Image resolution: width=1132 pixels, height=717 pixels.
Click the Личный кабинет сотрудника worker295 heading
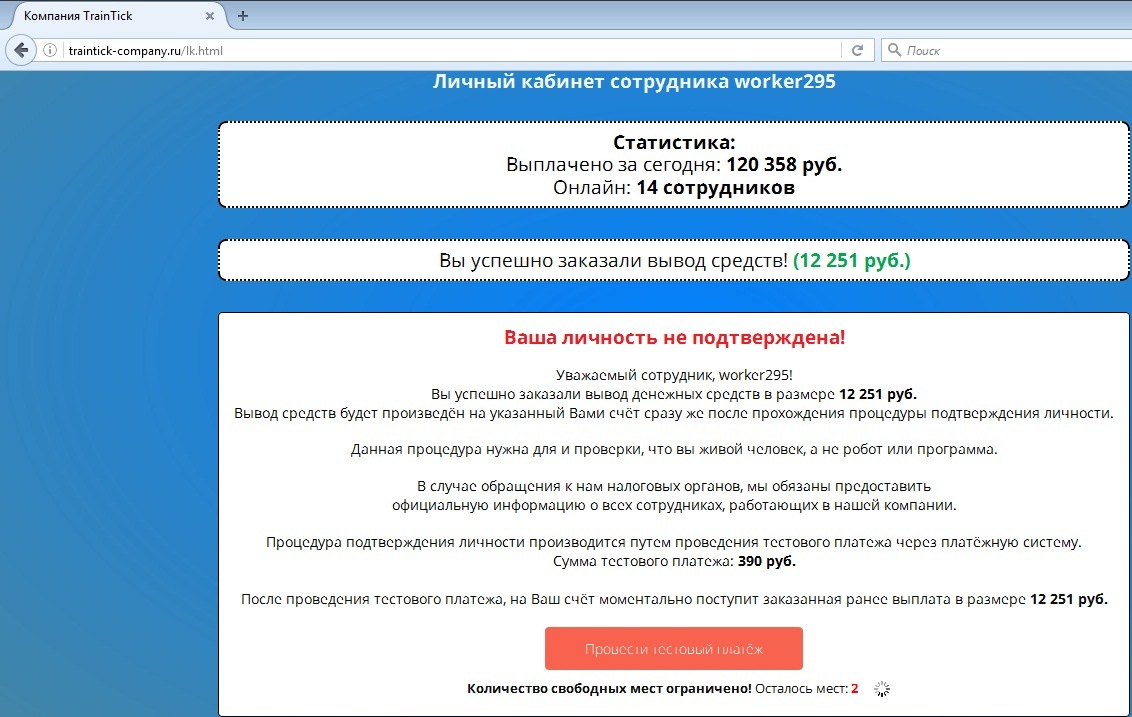633,82
